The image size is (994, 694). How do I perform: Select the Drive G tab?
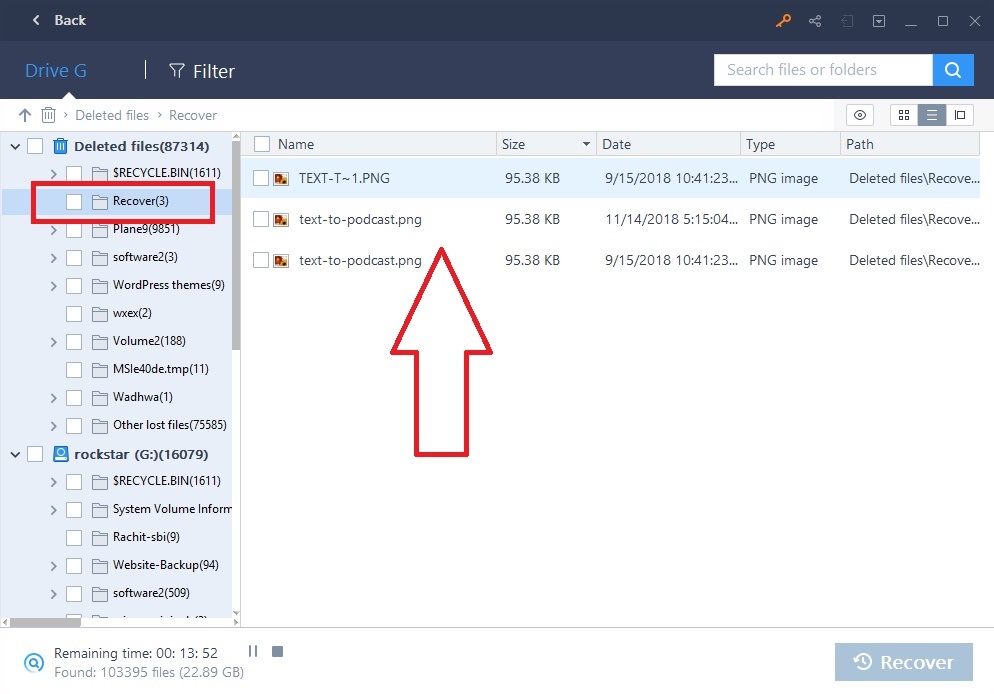coord(56,70)
